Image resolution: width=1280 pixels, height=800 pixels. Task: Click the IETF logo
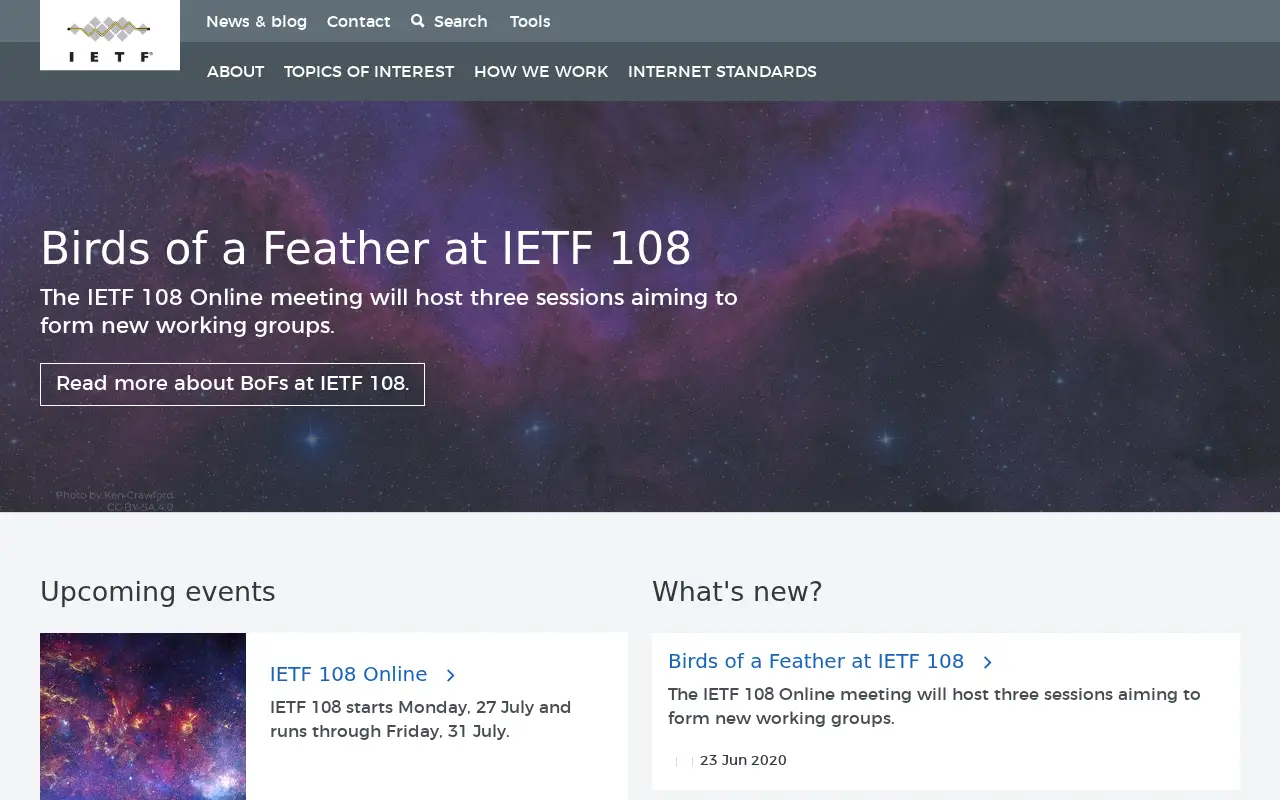click(110, 35)
